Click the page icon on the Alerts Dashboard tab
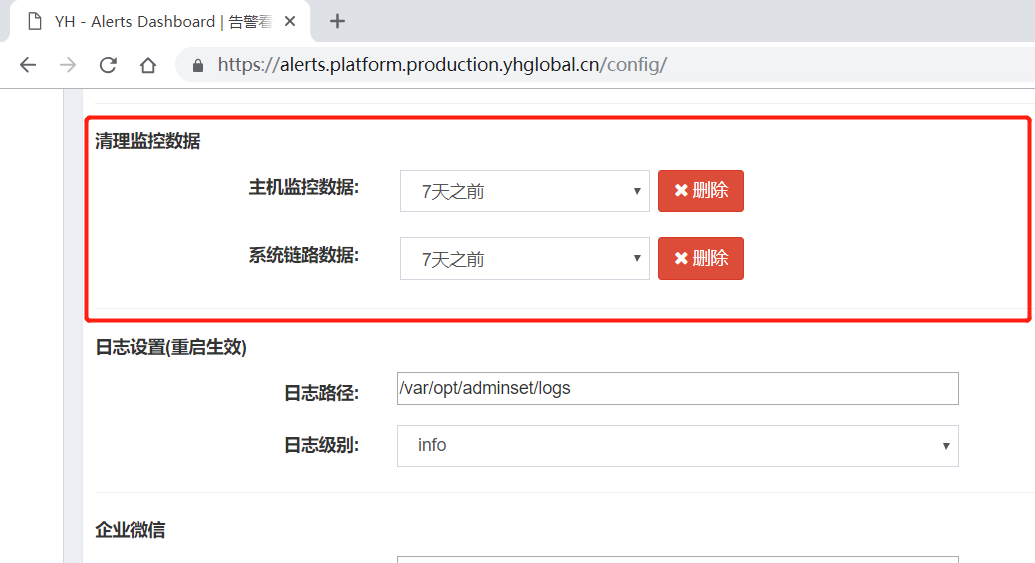This screenshot has width=1035, height=563. click(x=35, y=21)
